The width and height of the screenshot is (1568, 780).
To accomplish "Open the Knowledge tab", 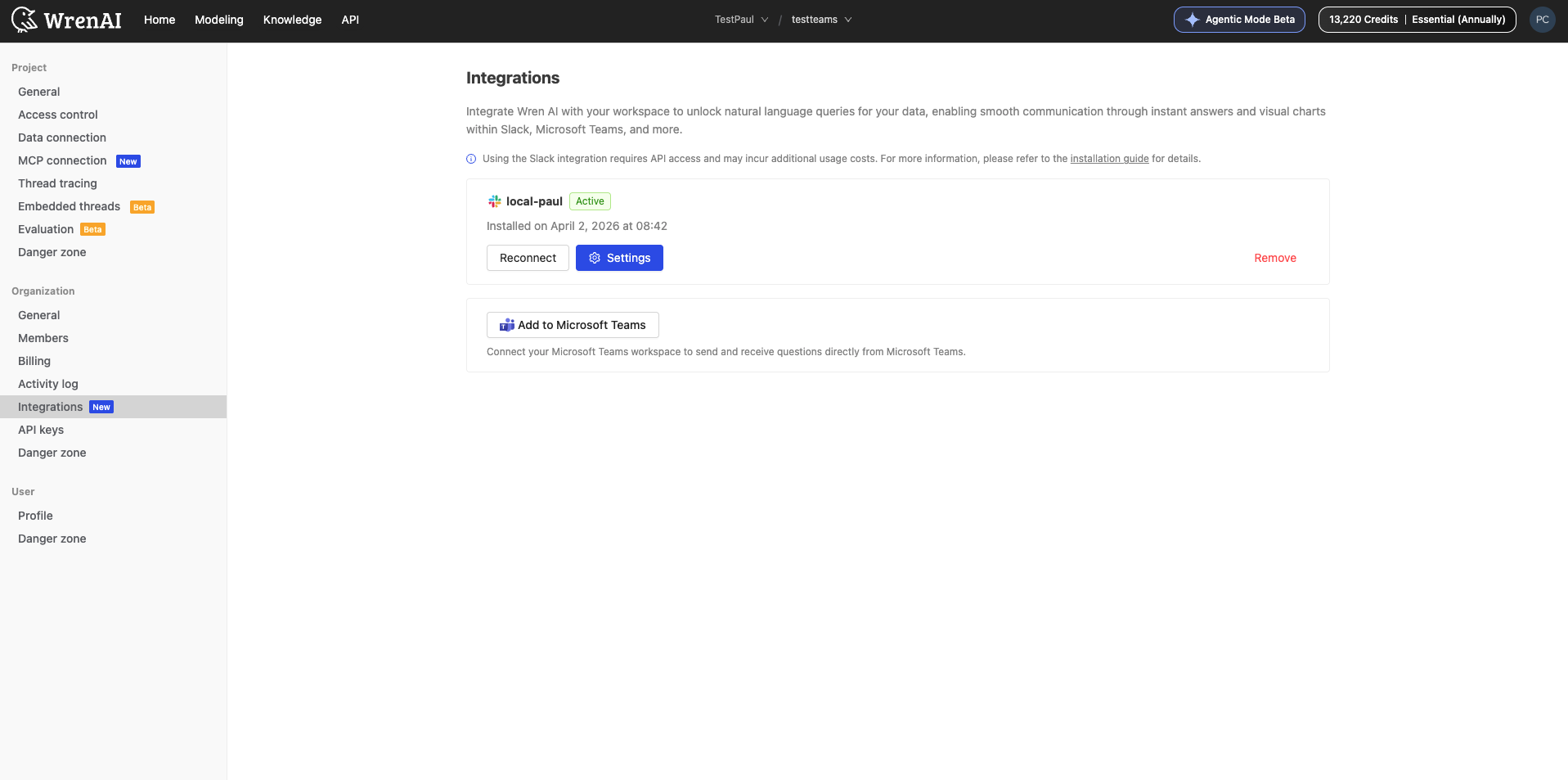I will 292,20.
